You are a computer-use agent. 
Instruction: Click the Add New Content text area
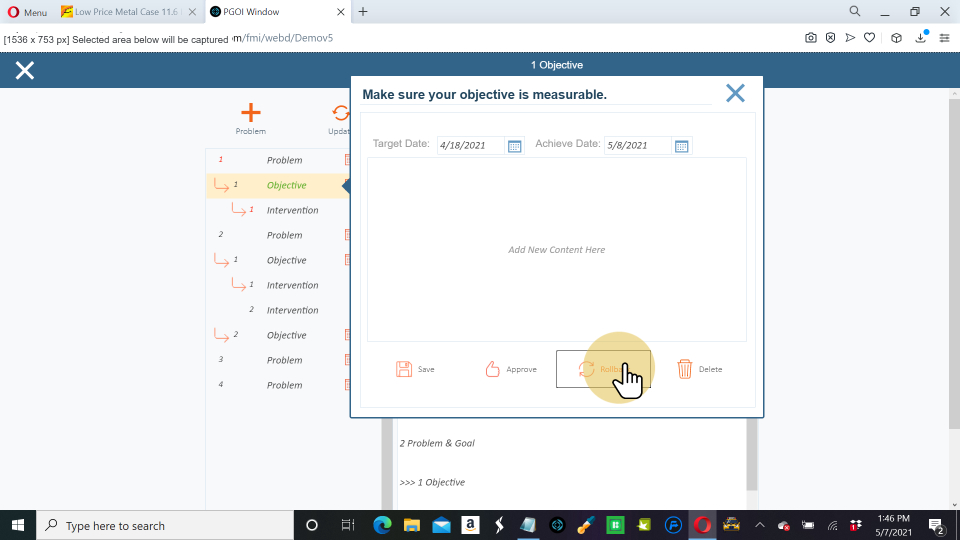tap(556, 250)
